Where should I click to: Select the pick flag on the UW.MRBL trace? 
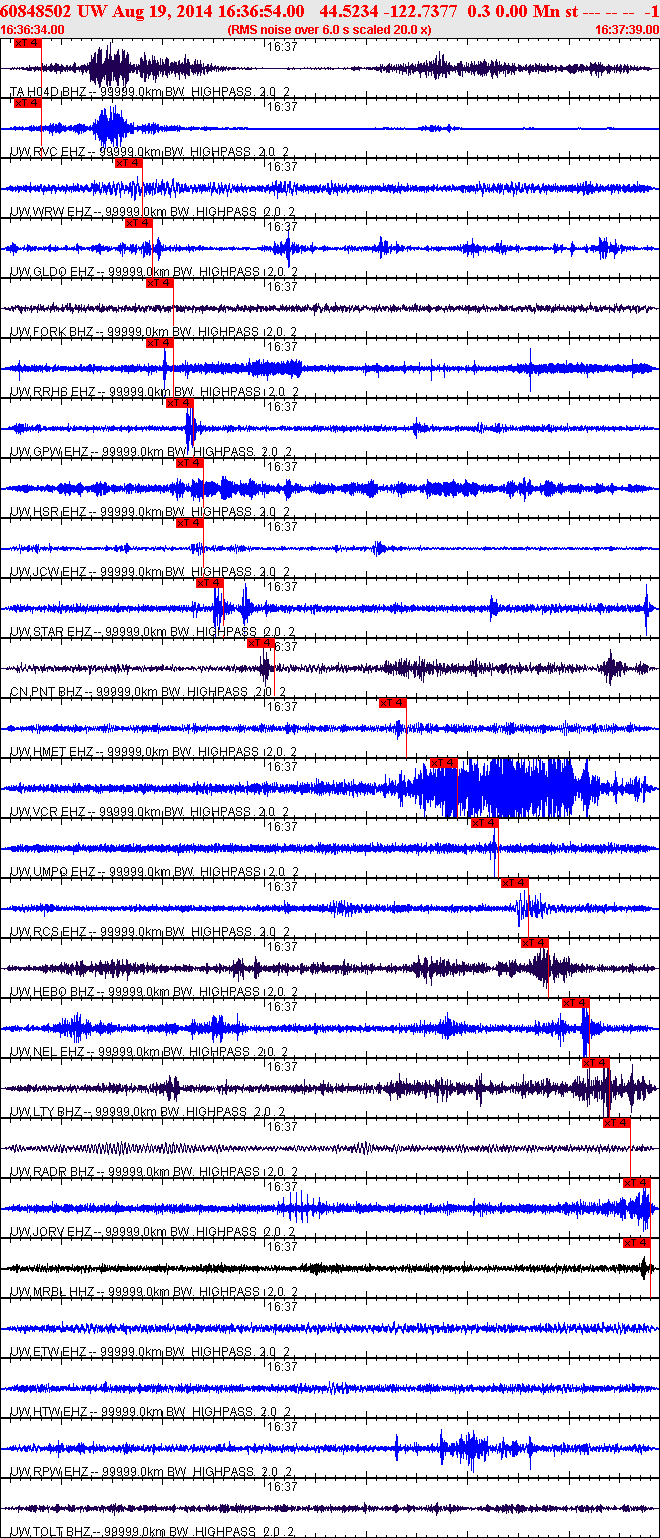click(636, 1243)
